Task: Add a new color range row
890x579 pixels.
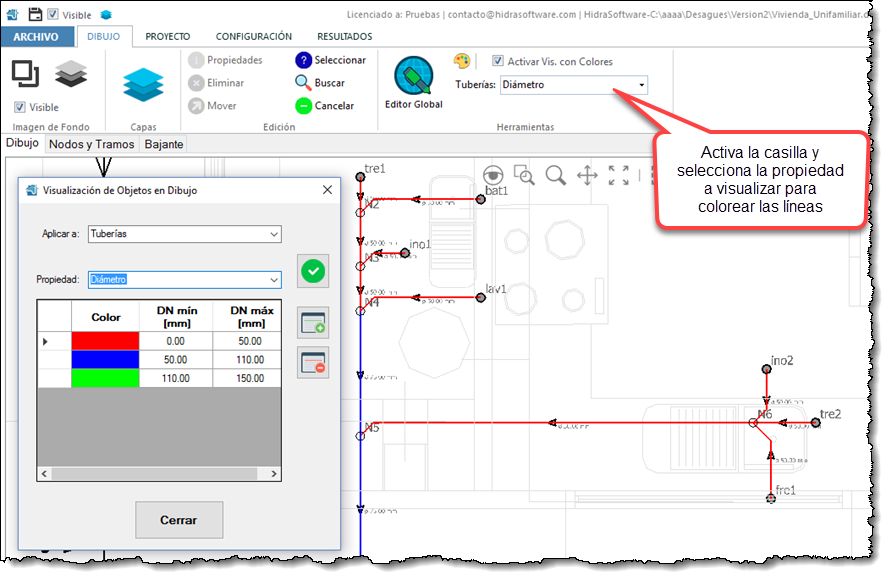Action: pos(313,322)
